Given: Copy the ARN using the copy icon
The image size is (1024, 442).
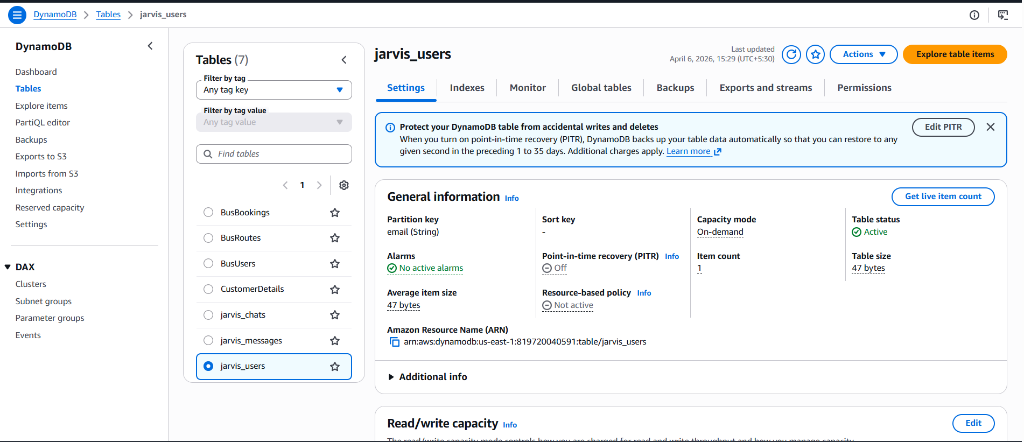Looking at the screenshot, I should (x=394, y=342).
